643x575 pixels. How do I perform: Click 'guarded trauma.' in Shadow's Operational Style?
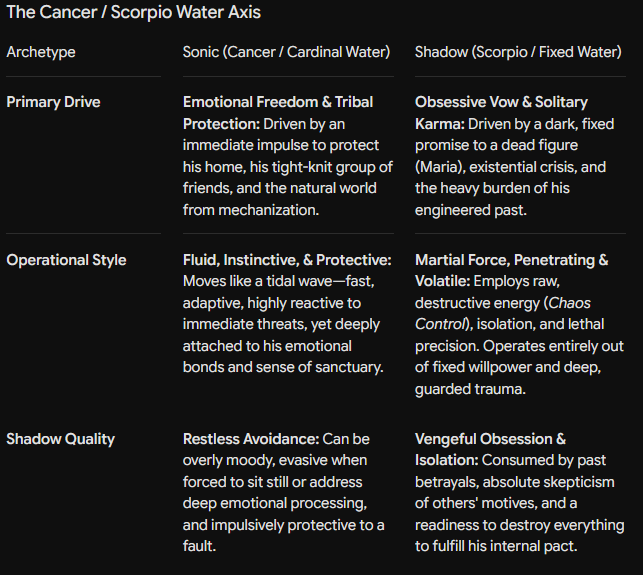pyautogui.click(x=470, y=389)
